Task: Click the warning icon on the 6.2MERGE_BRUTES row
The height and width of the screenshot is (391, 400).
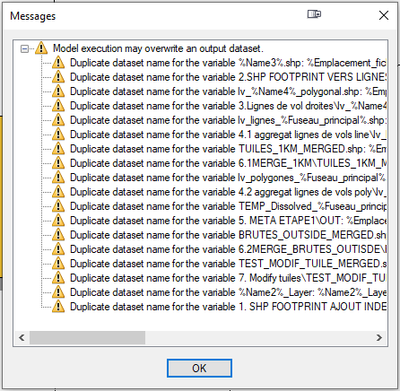Action: pyautogui.click(x=58, y=249)
